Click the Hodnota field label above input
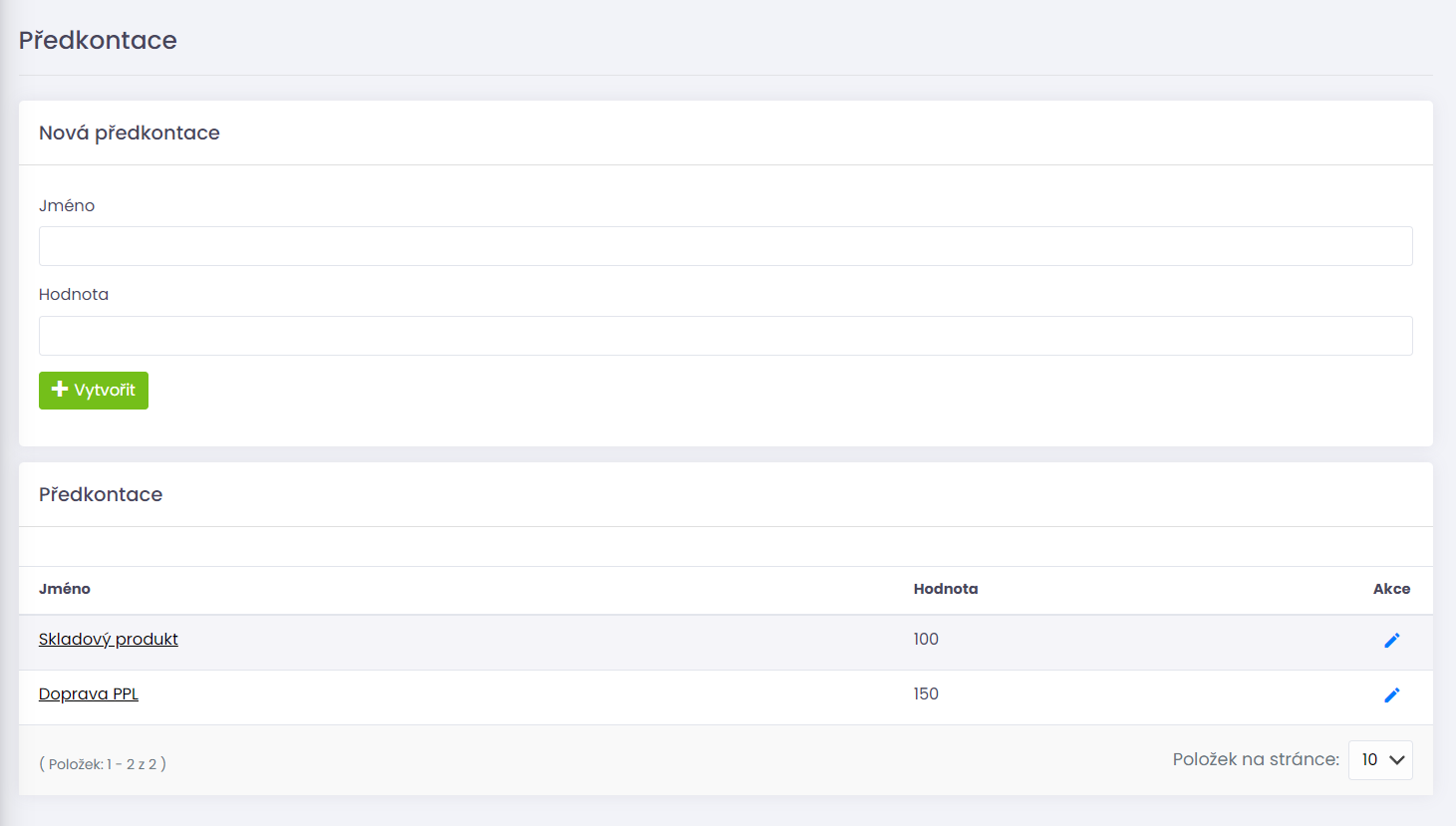Viewport: 1456px width, 826px height. (x=74, y=294)
